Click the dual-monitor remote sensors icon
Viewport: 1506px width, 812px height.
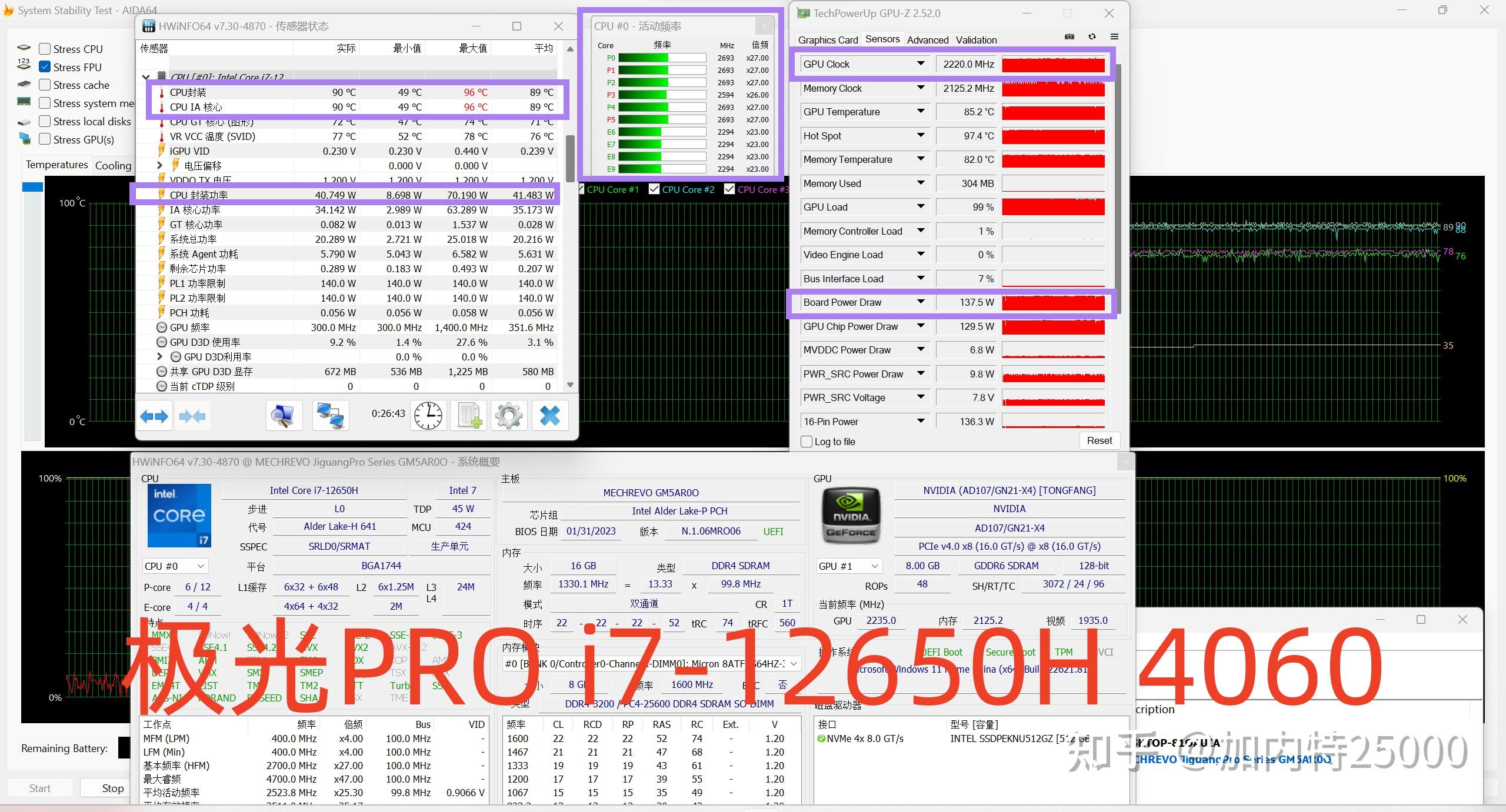[x=330, y=415]
